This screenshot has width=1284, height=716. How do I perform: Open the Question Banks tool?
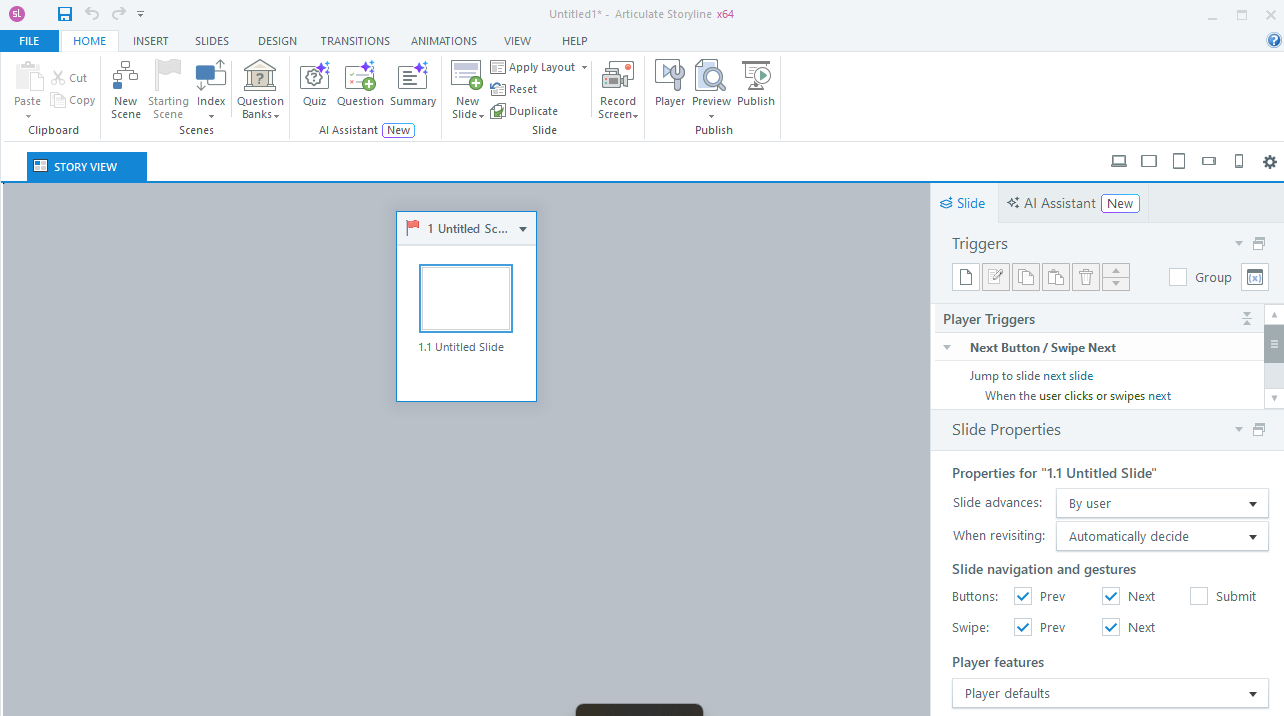coord(260,88)
